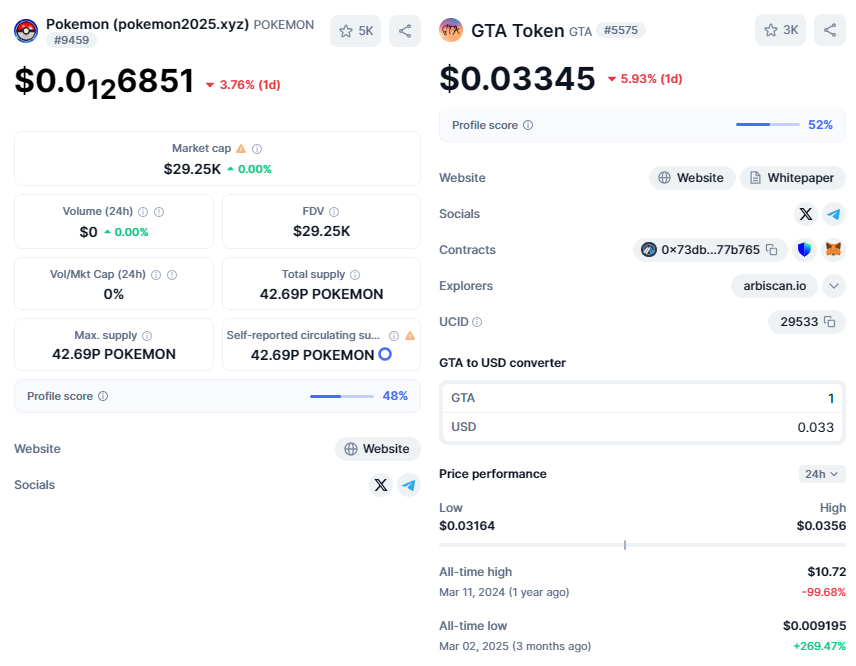
Task: Copy the UCID 29533
Action: click(829, 322)
